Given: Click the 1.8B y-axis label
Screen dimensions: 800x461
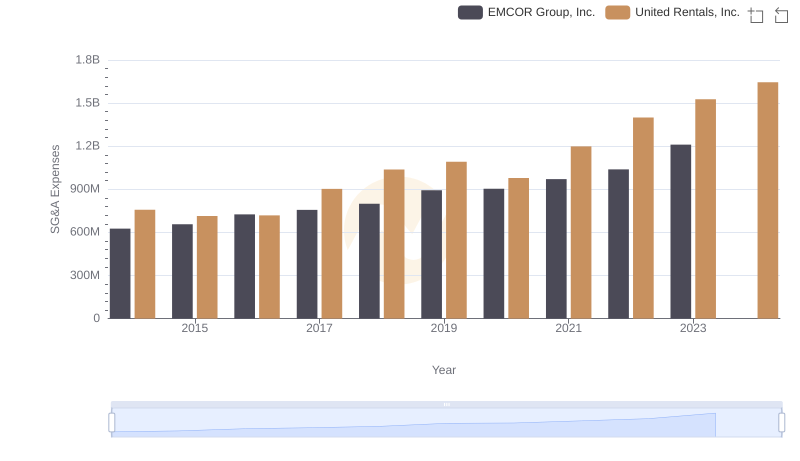Looking at the screenshot, I should [x=88, y=60].
